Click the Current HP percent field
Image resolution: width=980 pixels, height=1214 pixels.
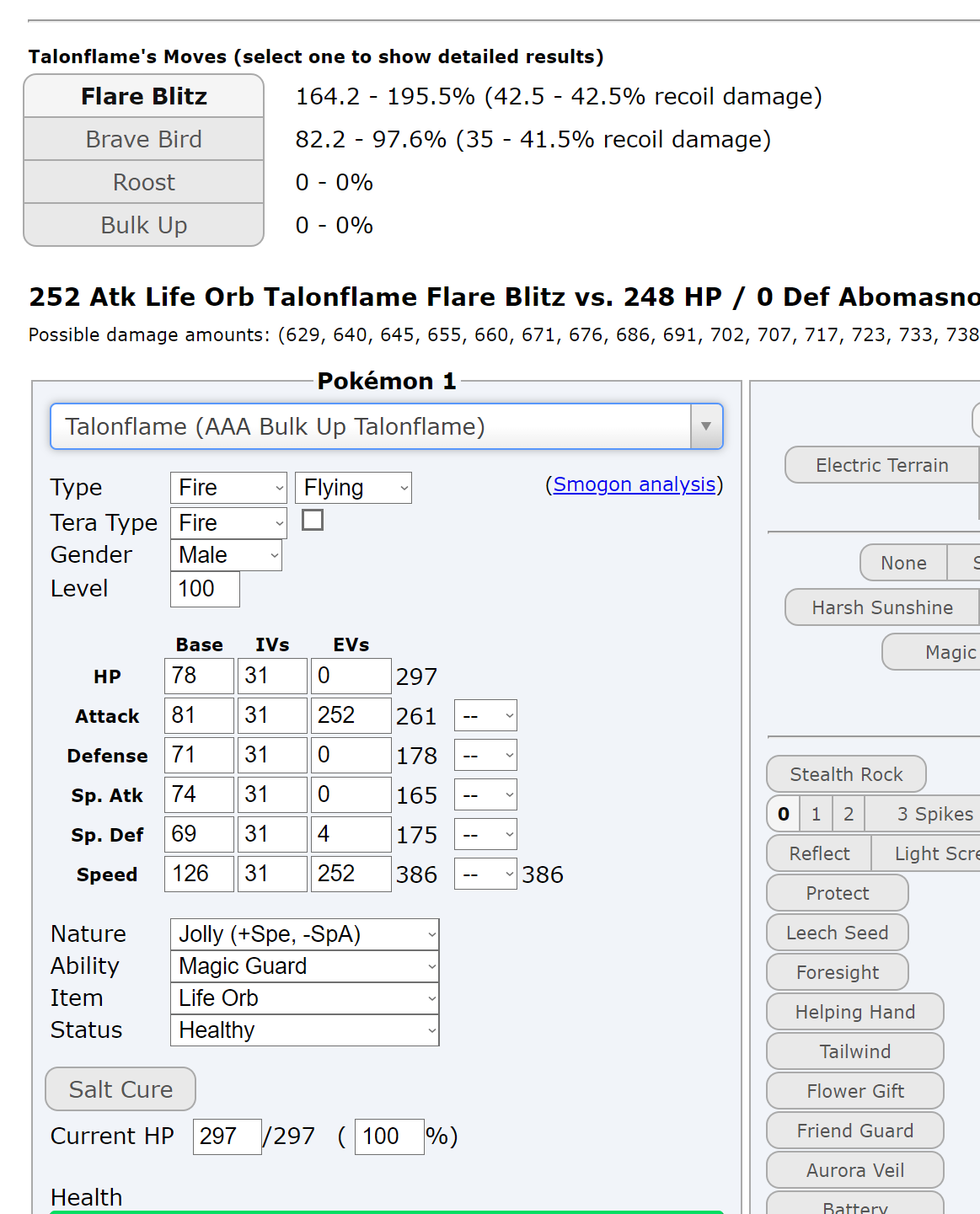tap(389, 1136)
